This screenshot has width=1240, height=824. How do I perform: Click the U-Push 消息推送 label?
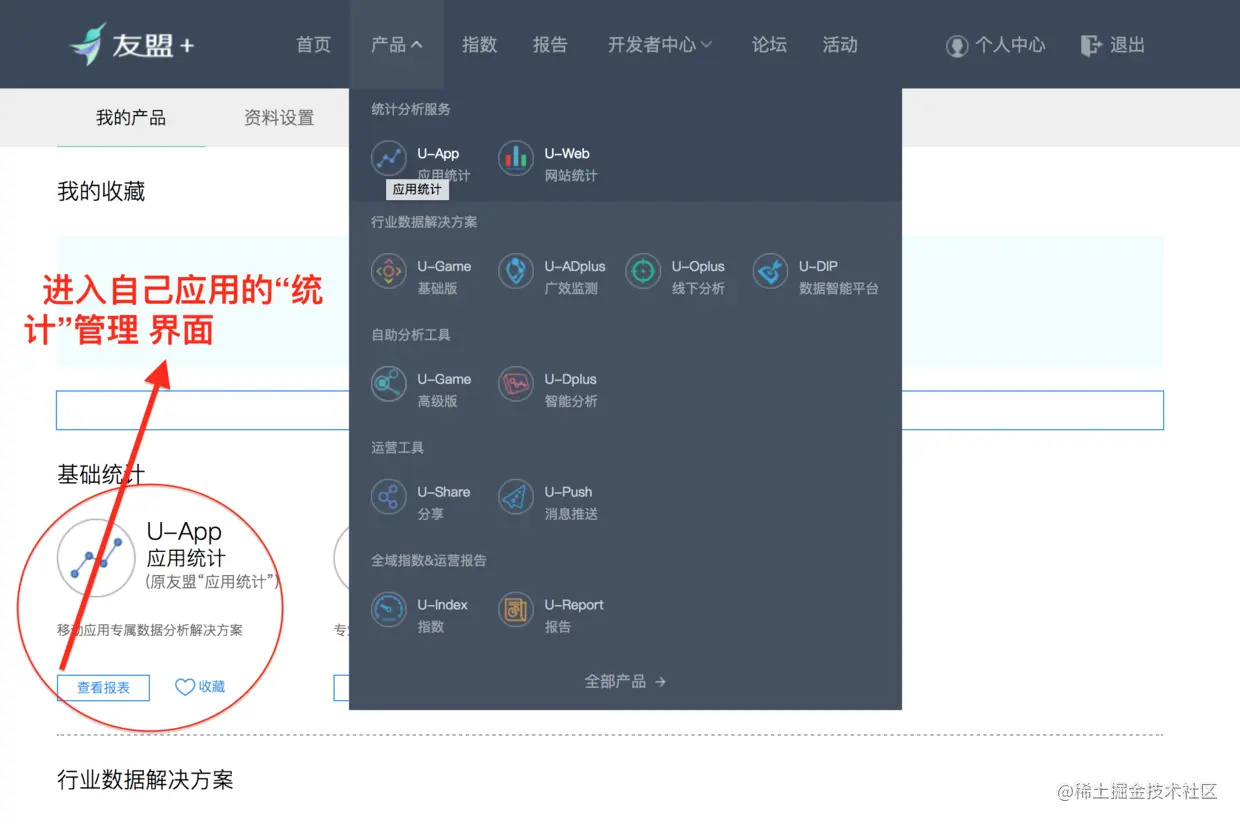click(571, 503)
